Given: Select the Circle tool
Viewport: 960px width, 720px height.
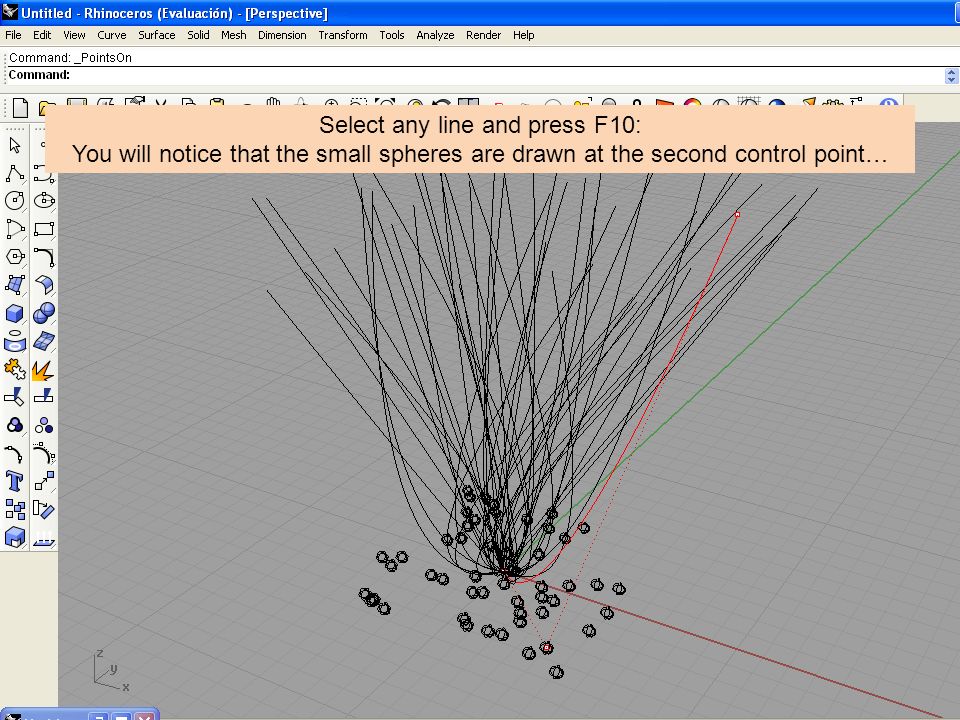Looking at the screenshot, I should (x=15, y=200).
